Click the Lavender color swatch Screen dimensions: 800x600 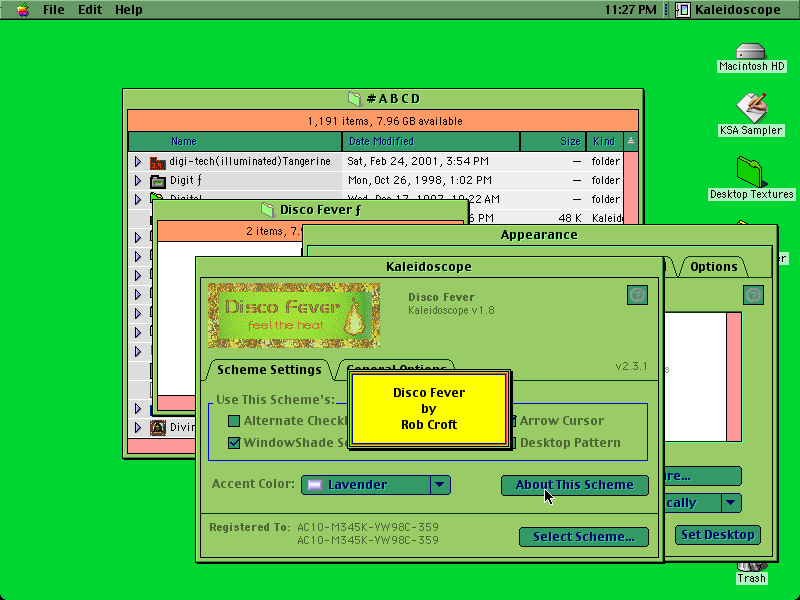pos(314,485)
